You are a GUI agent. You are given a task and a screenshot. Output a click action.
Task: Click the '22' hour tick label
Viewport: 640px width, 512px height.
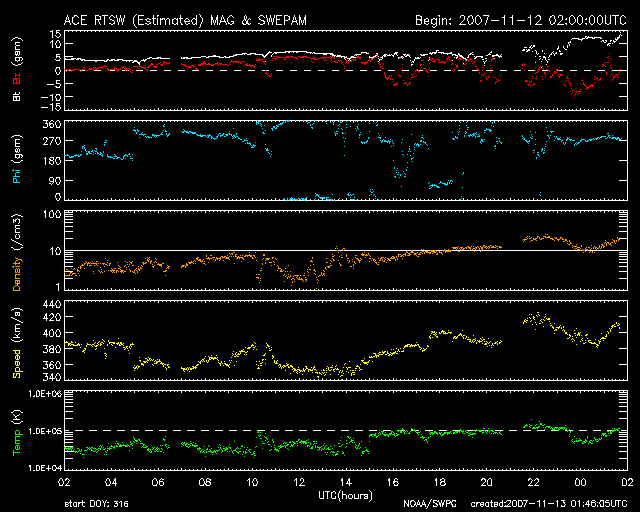point(533,482)
